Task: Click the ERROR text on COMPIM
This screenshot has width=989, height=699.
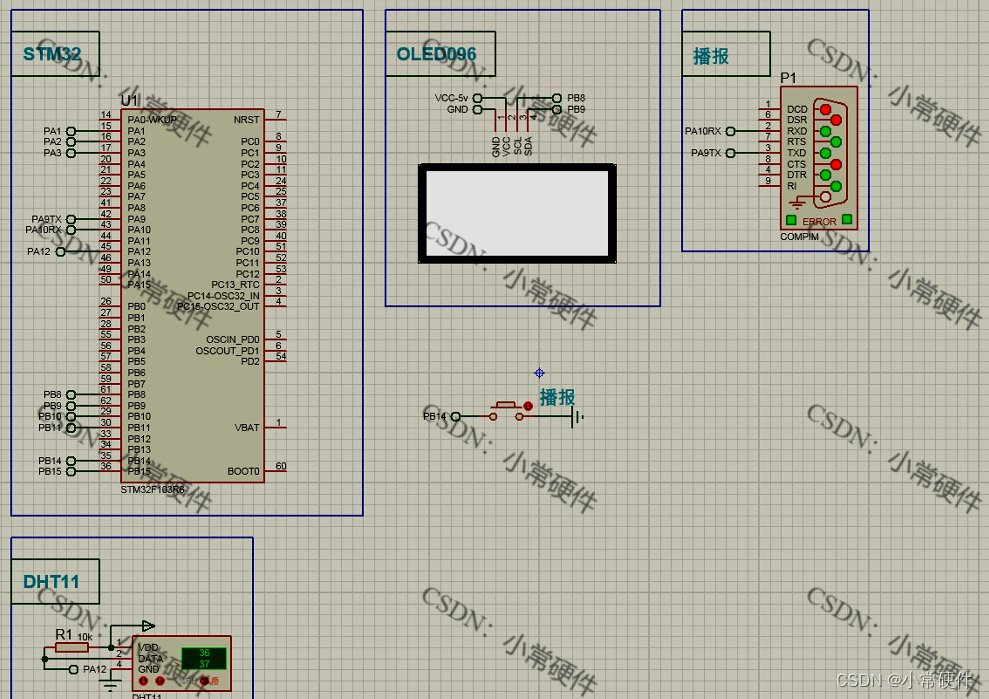Action: 819,221
